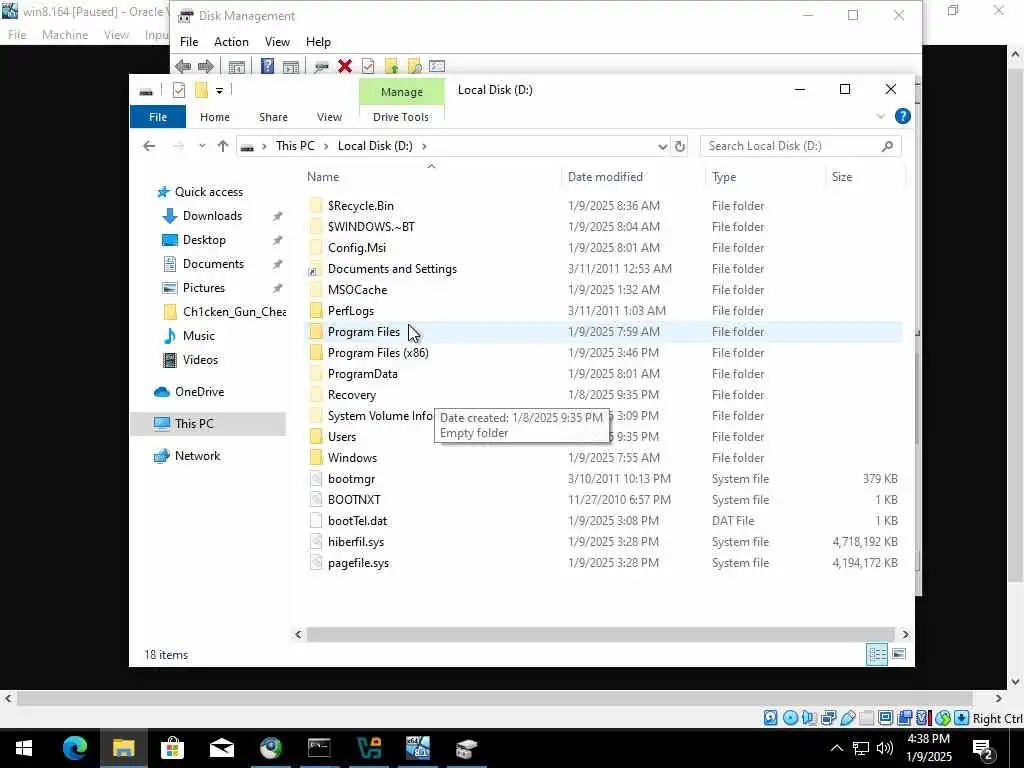The image size is (1024, 768).
Task: Select the $Recycle.Bin folder
Action: (x=360, y=206)
